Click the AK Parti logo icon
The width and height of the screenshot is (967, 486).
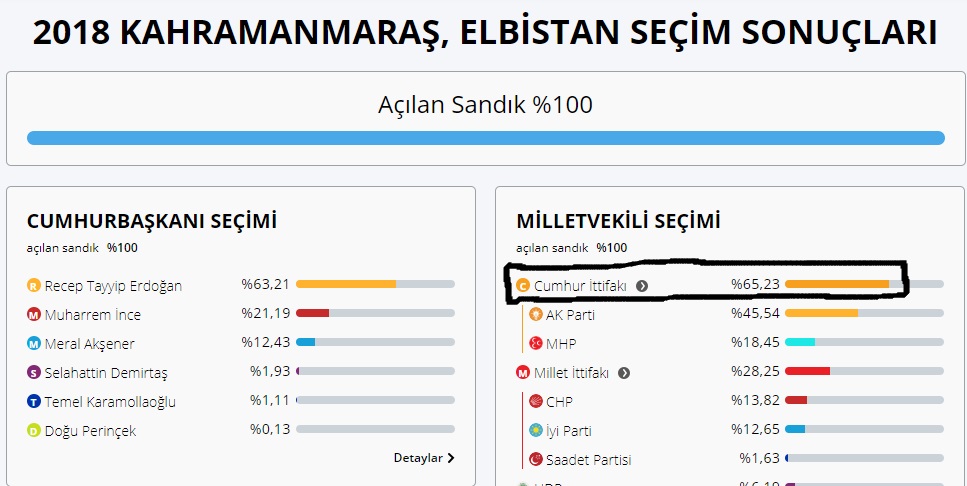(536, 315)
